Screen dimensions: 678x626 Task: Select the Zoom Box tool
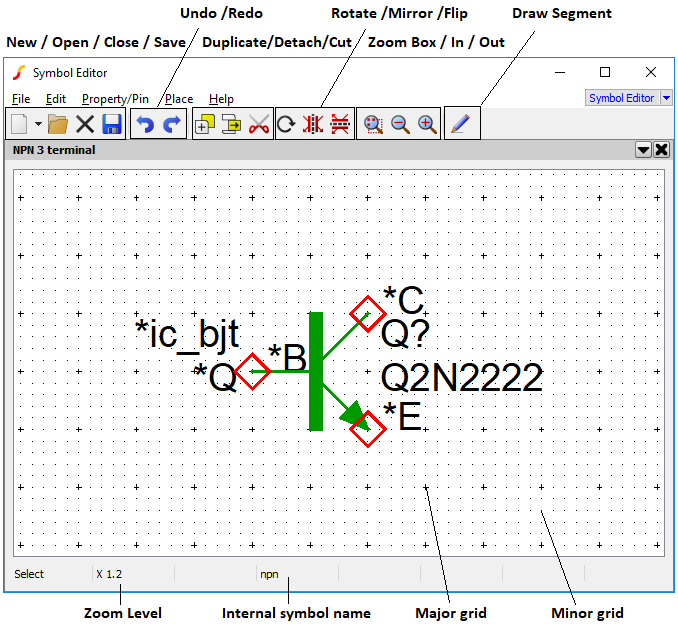(372, 124)
